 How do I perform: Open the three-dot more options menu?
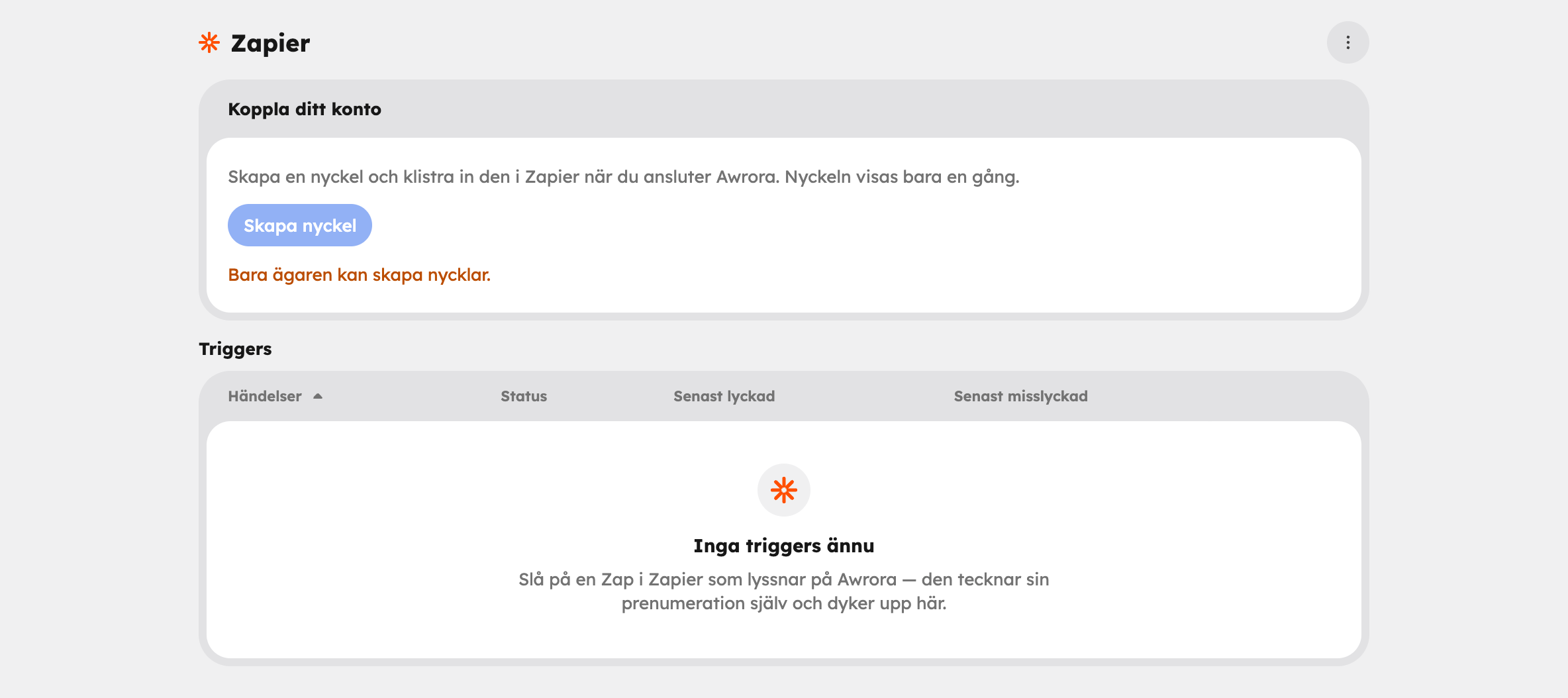tap(1347, 42)
